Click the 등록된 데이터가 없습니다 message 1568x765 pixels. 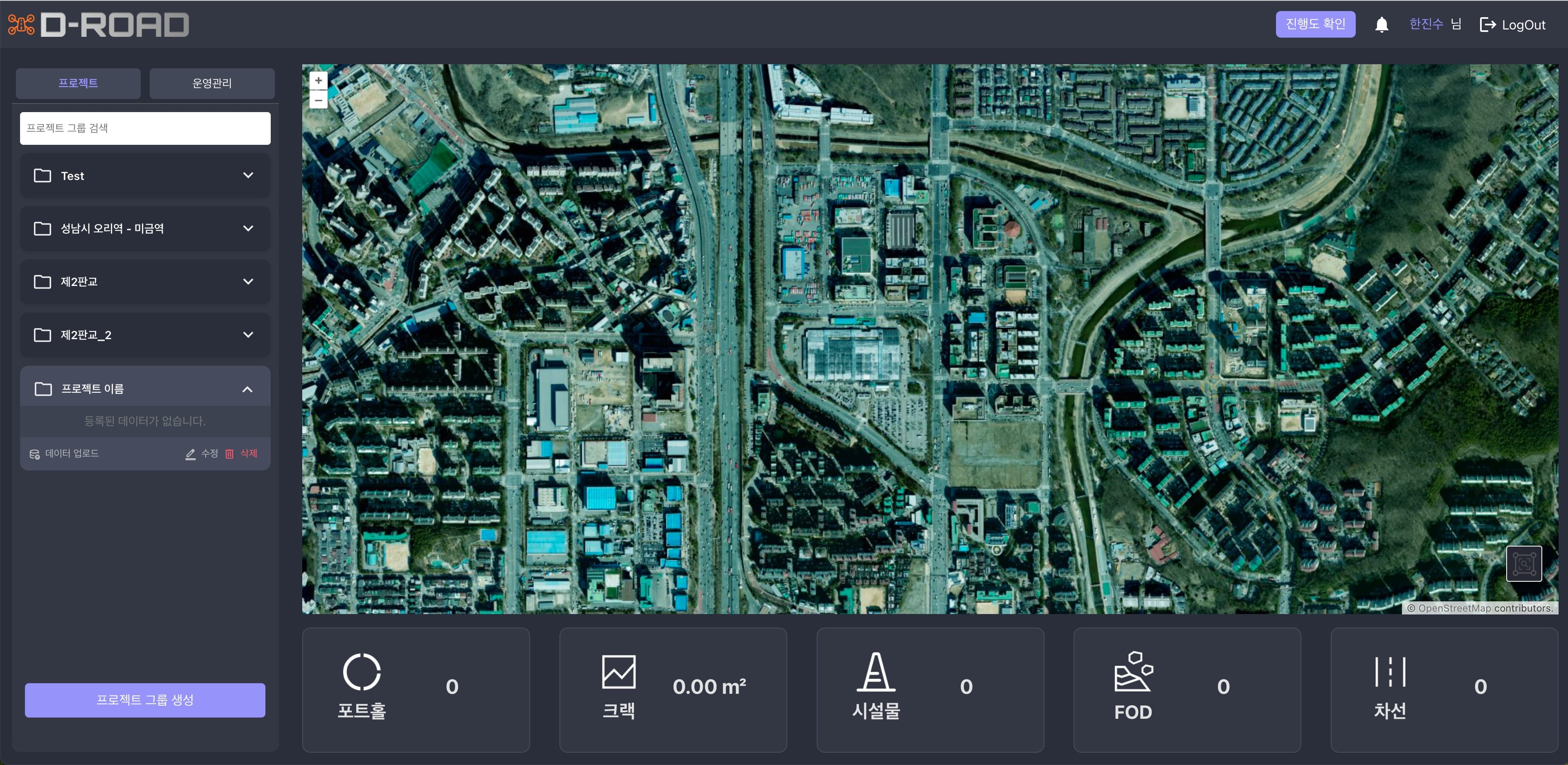tap(145, 421)
